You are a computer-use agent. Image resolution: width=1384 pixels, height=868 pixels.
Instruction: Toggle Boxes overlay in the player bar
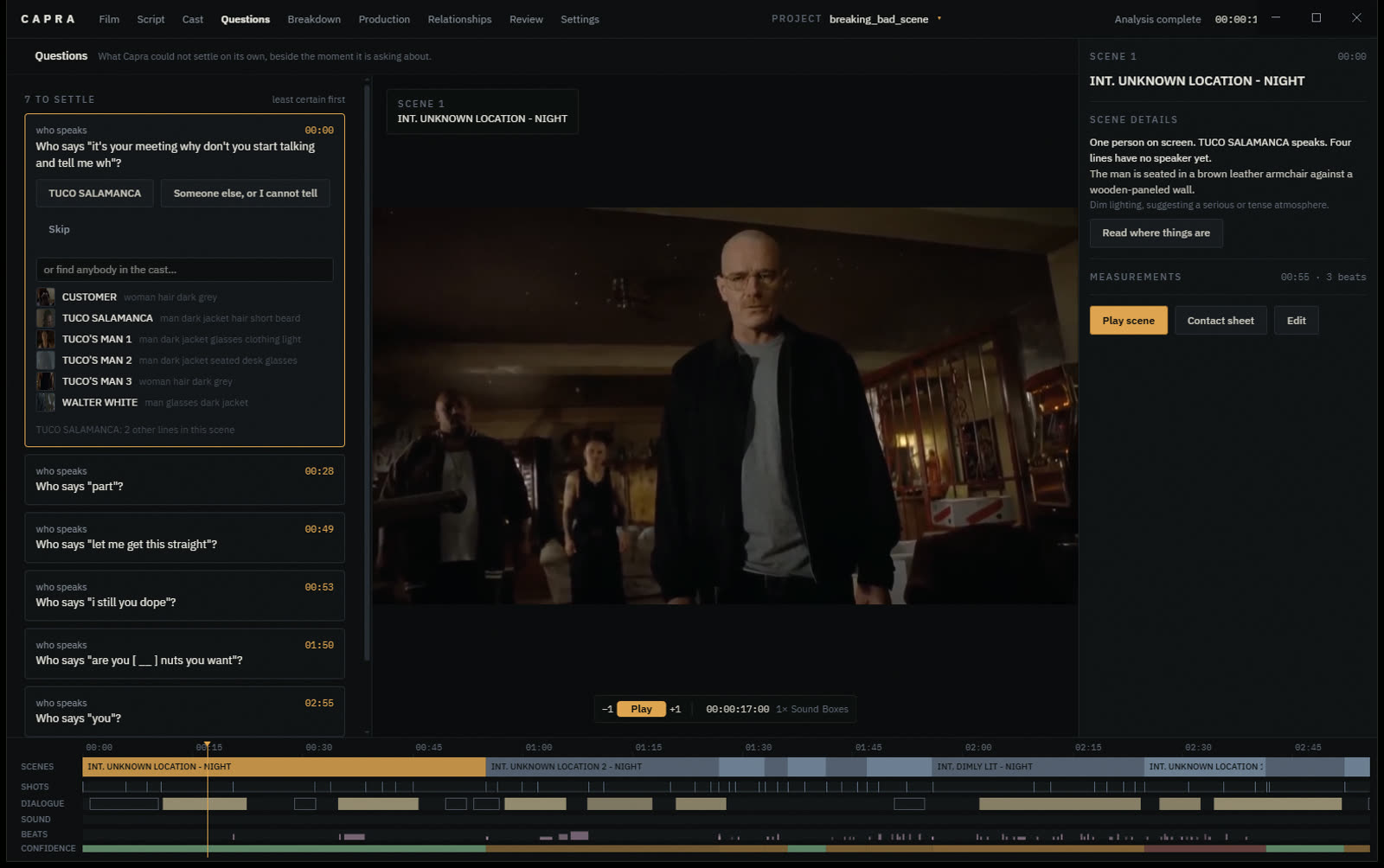coord(835,709)
